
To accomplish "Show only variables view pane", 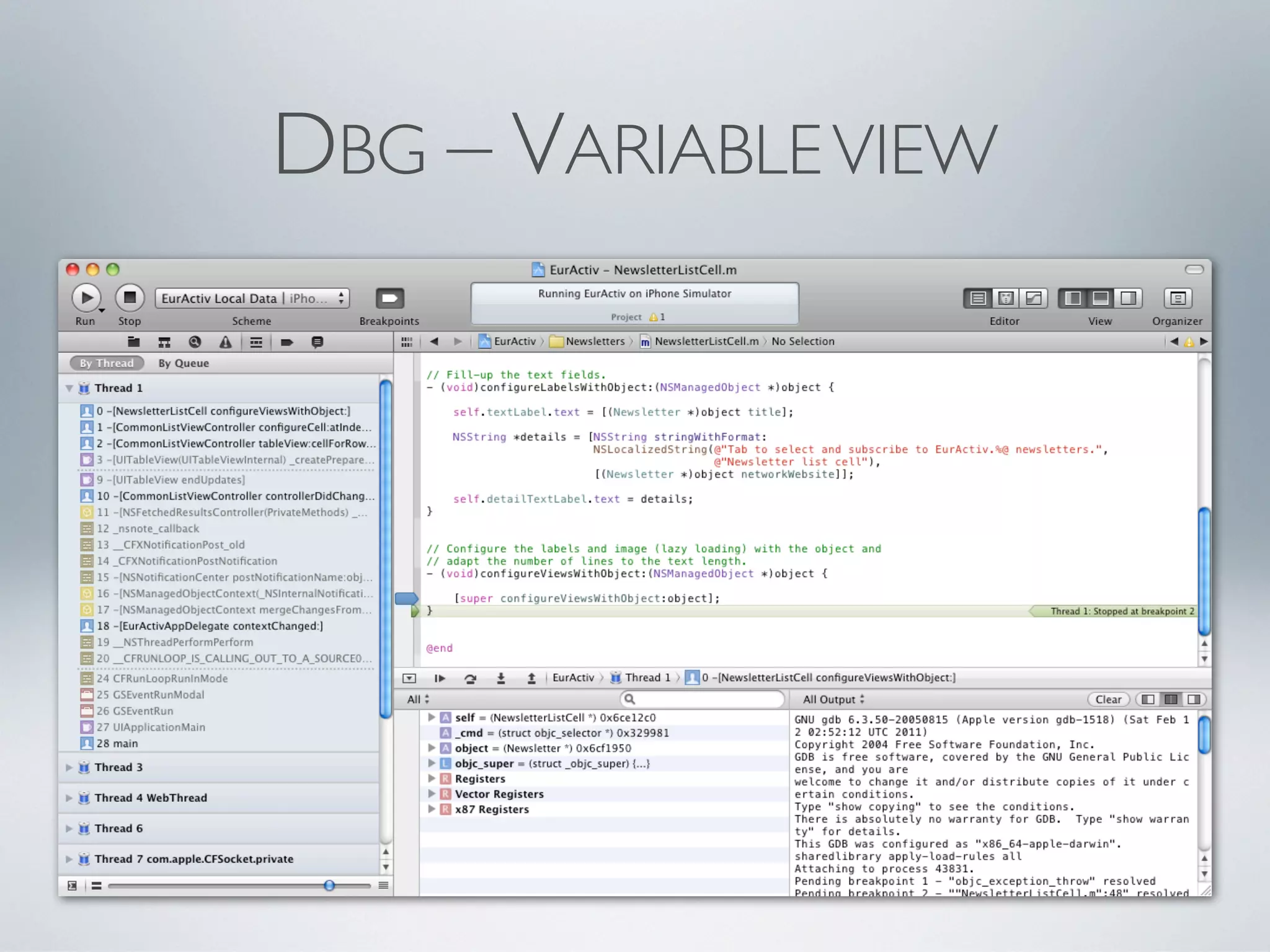I will tap(1148, 700).
